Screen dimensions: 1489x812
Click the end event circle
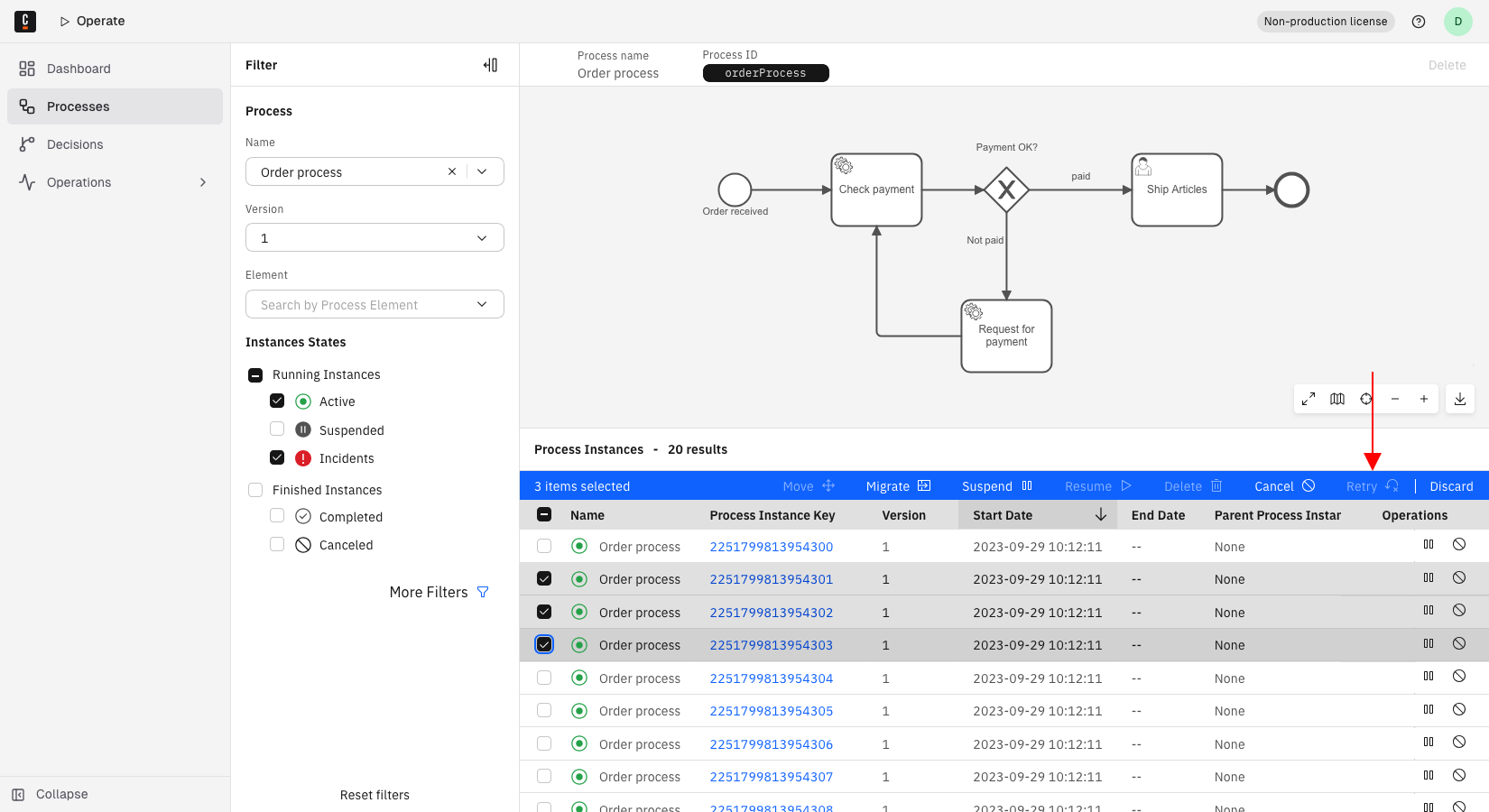click(x=1291, y=189)
